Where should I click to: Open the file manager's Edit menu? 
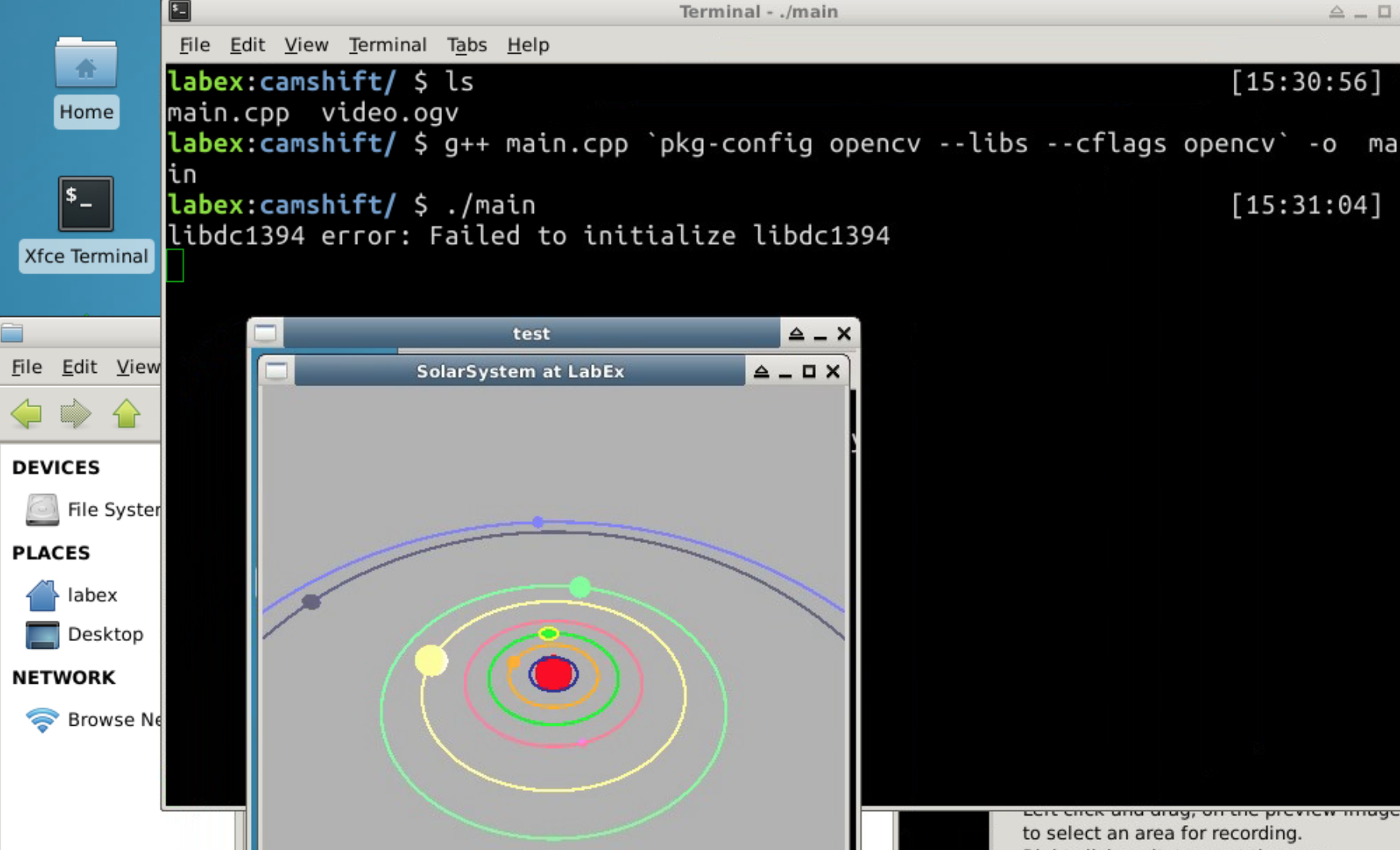point(79,367)
